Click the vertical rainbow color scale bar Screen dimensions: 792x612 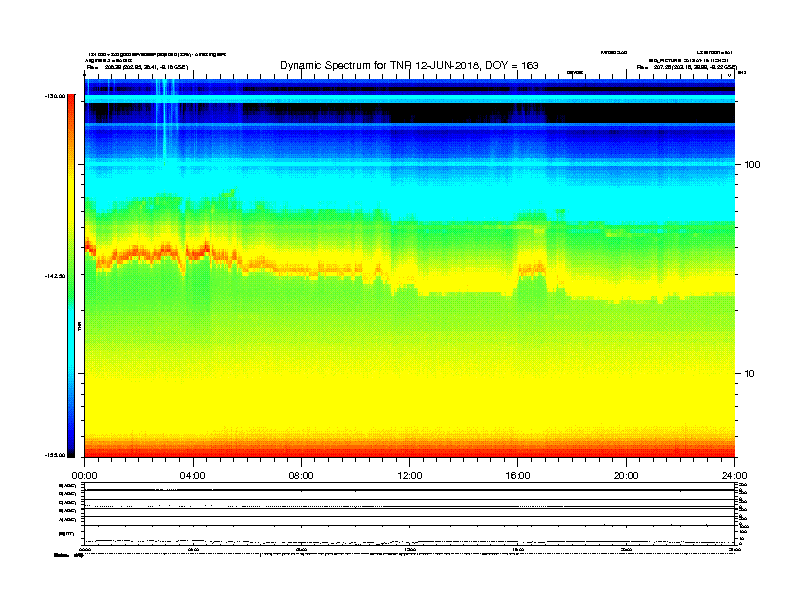pos(71,276)
